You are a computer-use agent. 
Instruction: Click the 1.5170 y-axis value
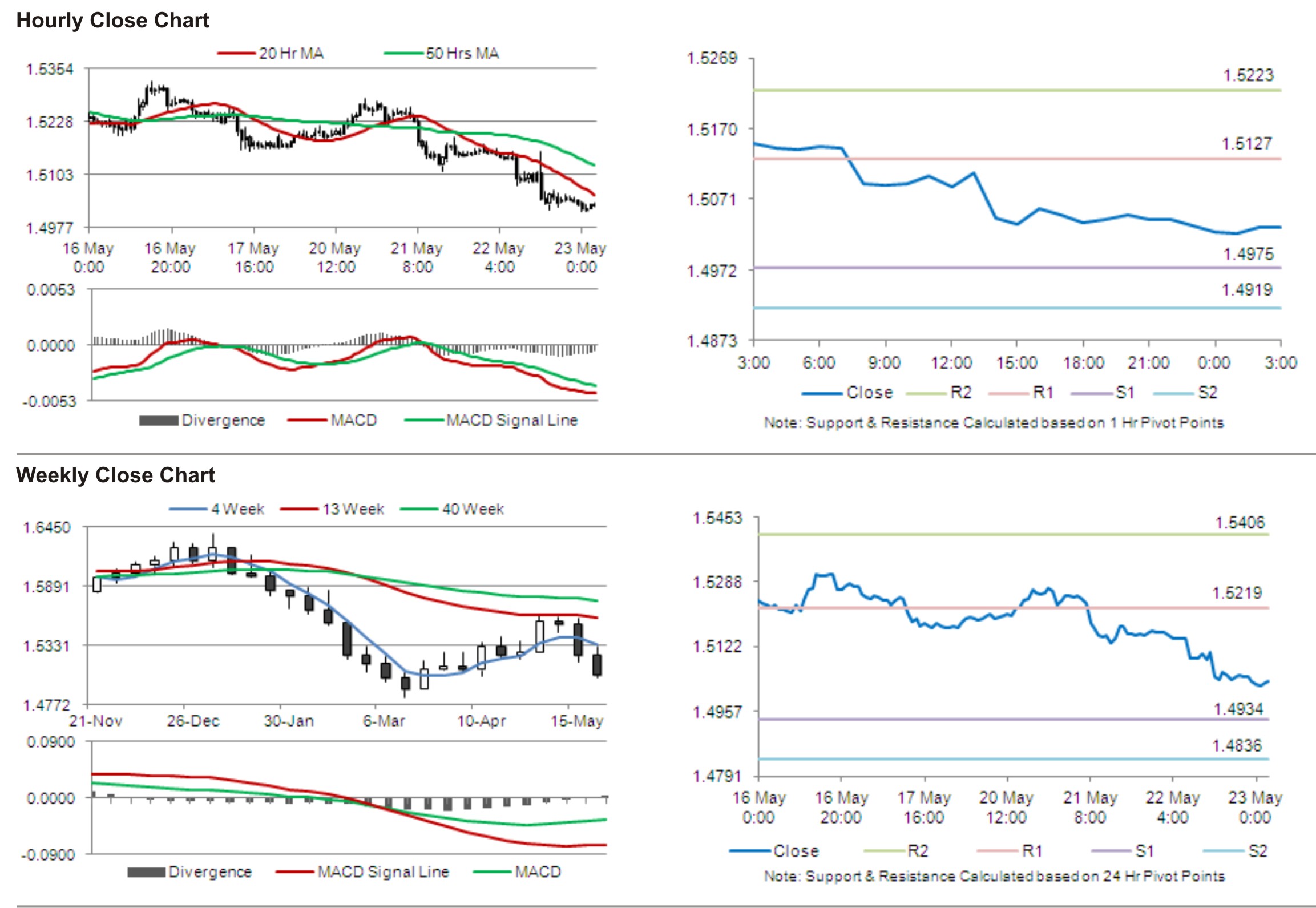712,130
